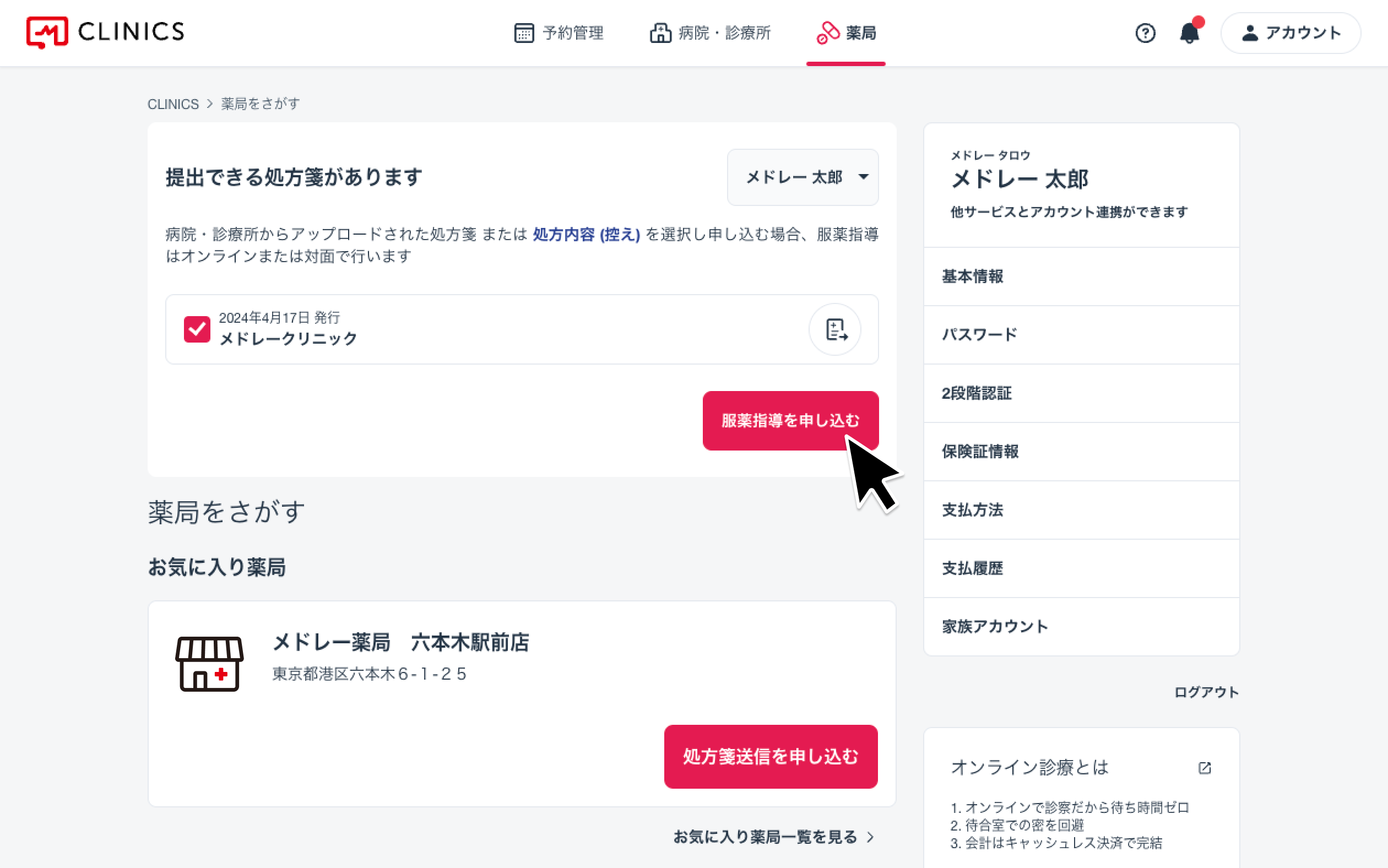Open 支払履歴 in the account menu
Image resolution: width=1388 pixels, height=868 pixels.
(x=1081, y=568)
